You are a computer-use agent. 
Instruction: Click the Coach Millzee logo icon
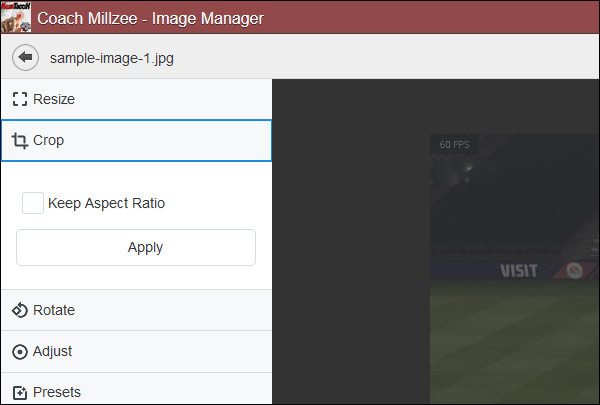(16, 17)
